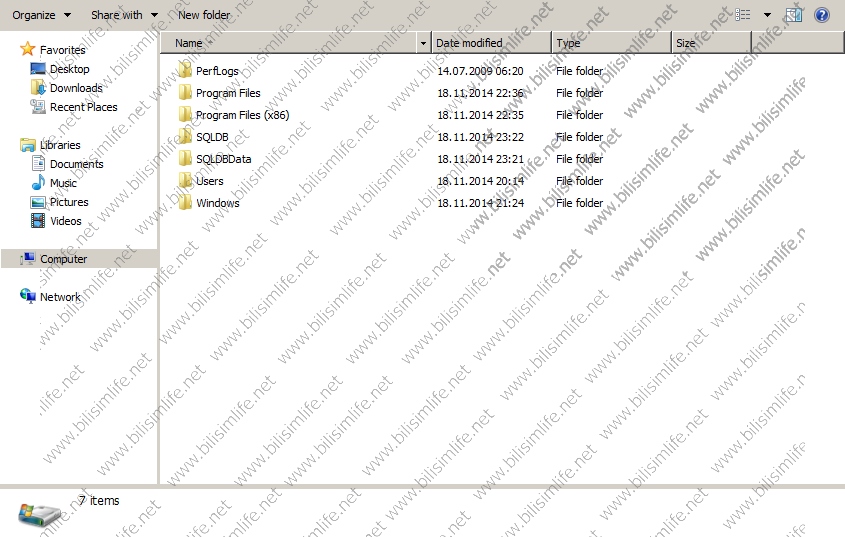Click the Program Files (x86) folder icon
Image resolution: width=845 pixels, height=537 pixels.
coord(185,114)
